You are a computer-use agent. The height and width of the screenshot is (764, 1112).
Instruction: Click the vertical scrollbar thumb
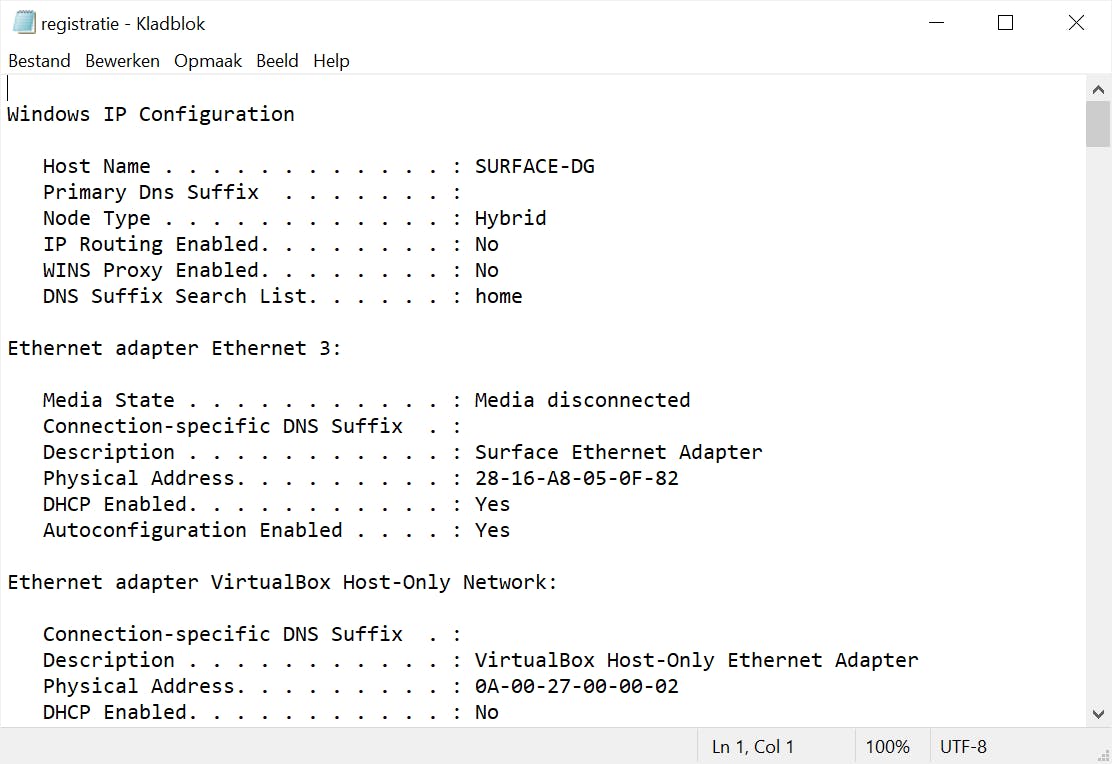(x=1098, y=124)
